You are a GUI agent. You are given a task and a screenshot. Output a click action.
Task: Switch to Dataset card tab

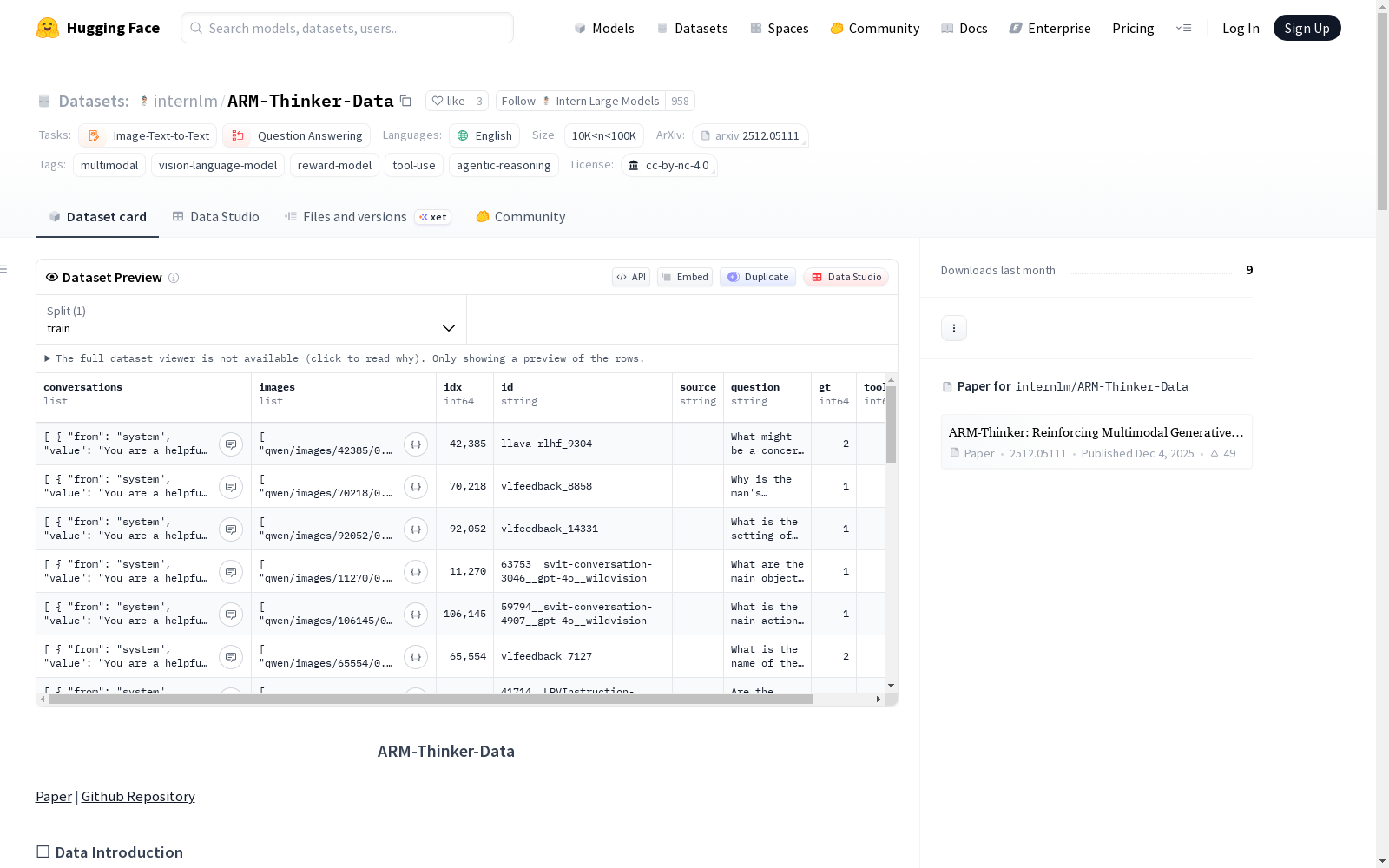[97, 217]
